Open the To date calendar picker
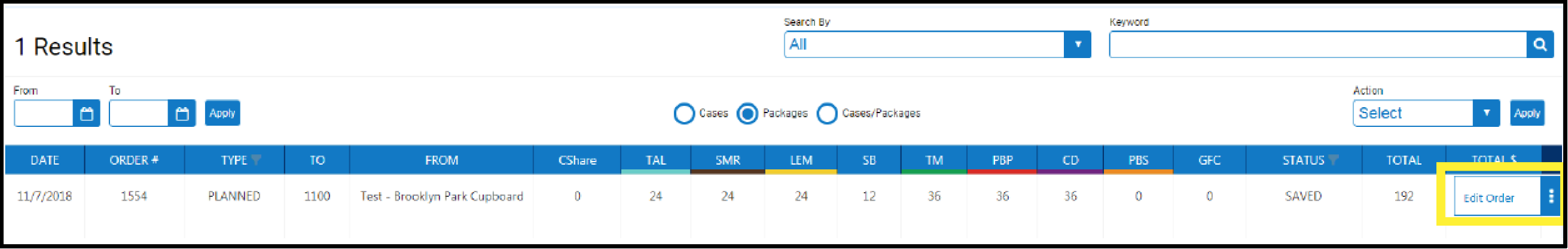The width and height of the screenshot is (1568, 249). click(x=182, y=114)
